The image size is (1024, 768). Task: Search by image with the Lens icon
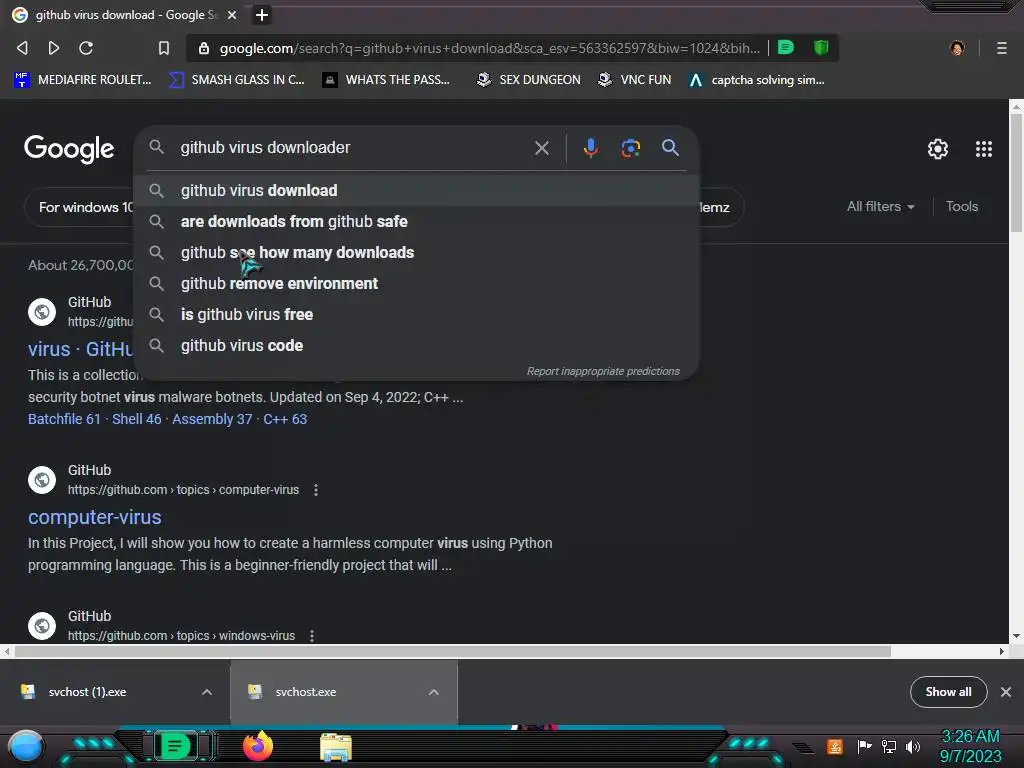pyautogui.click(x=630, y=148)
